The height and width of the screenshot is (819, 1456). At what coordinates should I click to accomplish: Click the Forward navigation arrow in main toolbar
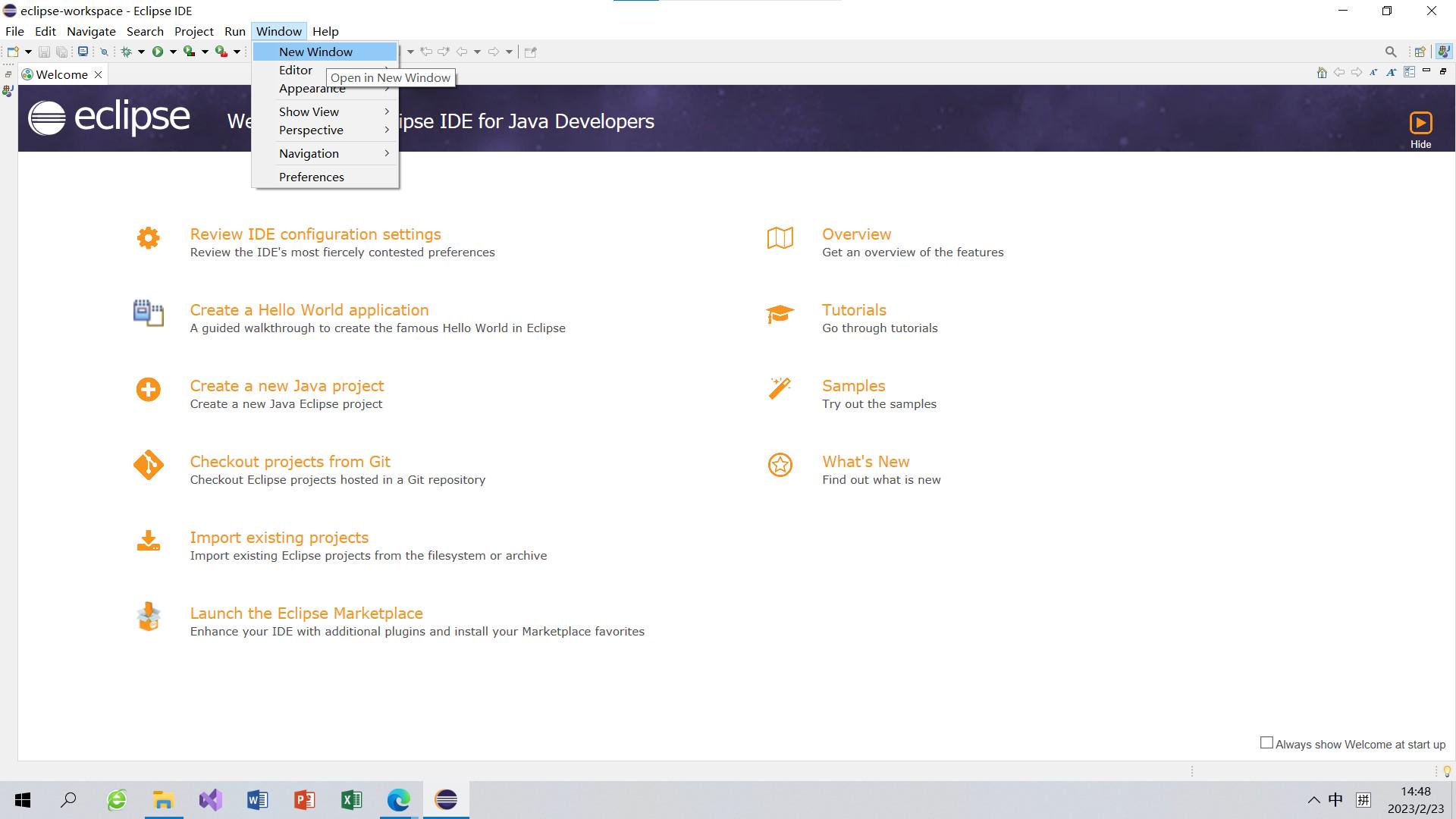494,52
